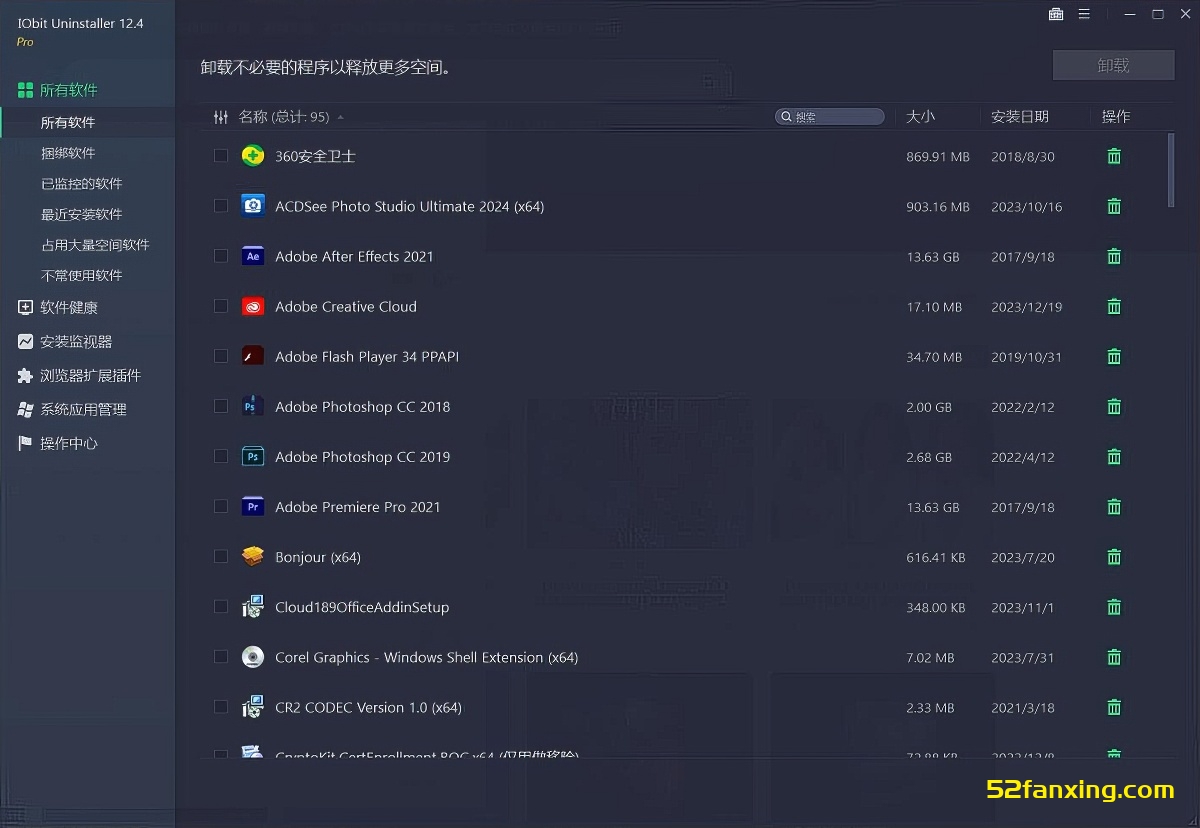
Task: Click the vertical scrollbar of software list
Action: (1171, 170)
